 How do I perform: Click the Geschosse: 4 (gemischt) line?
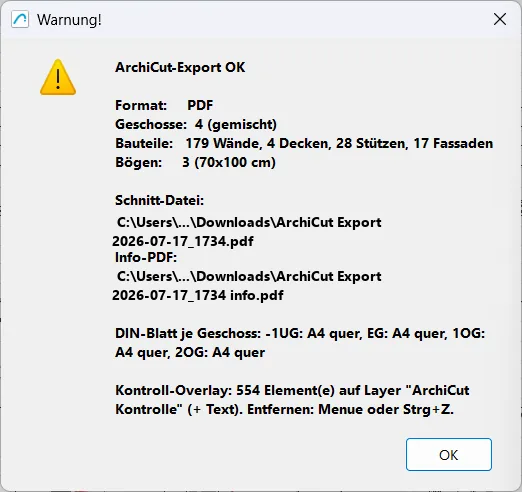click(x=196, y=125)
